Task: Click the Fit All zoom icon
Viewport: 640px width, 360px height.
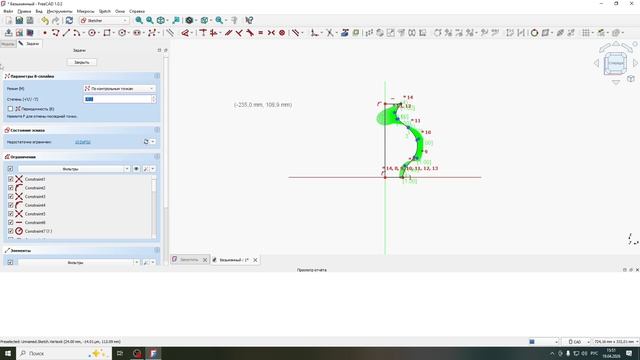Action: (x=139, y=20)
